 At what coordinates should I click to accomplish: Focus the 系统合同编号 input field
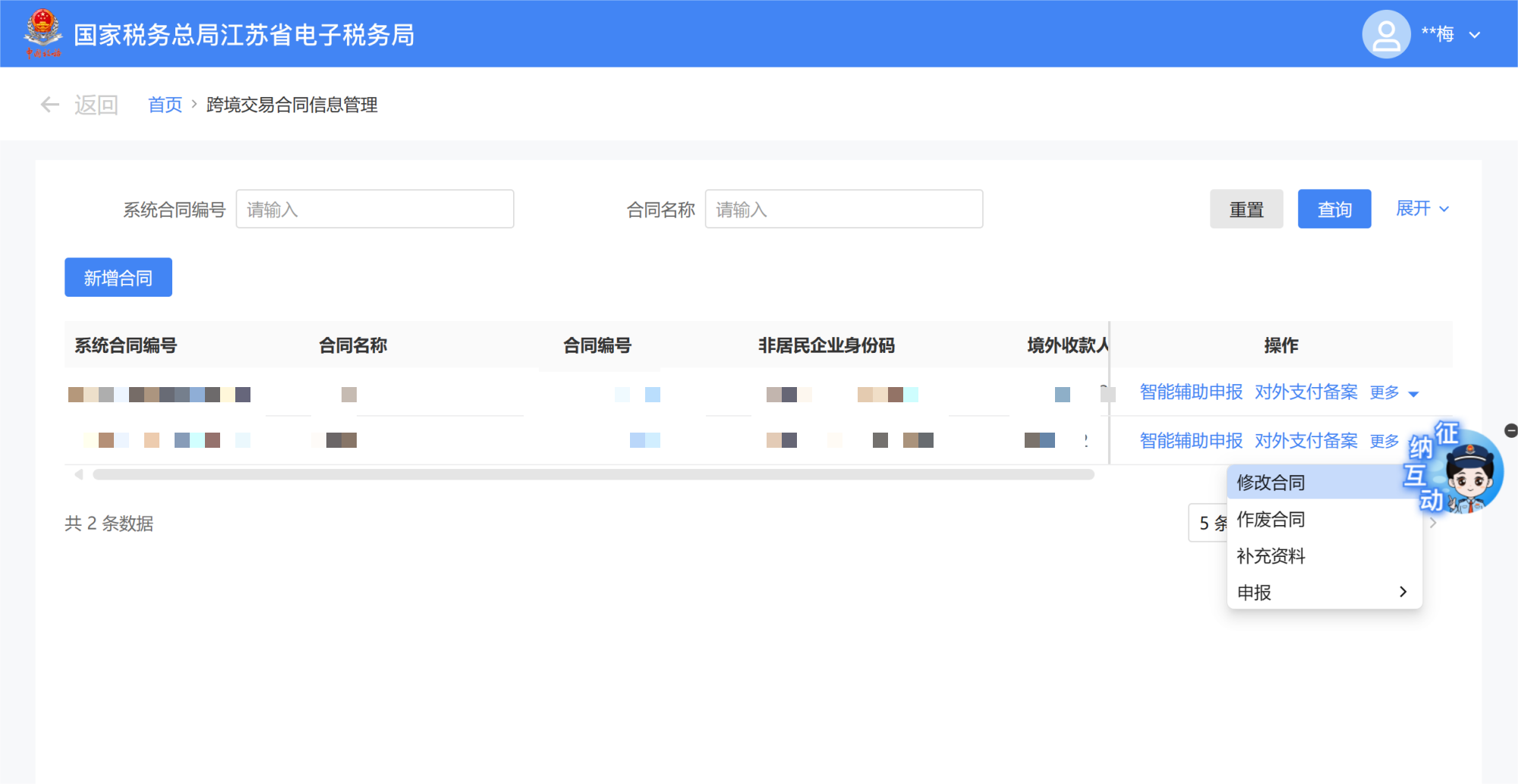click(375, 209)
